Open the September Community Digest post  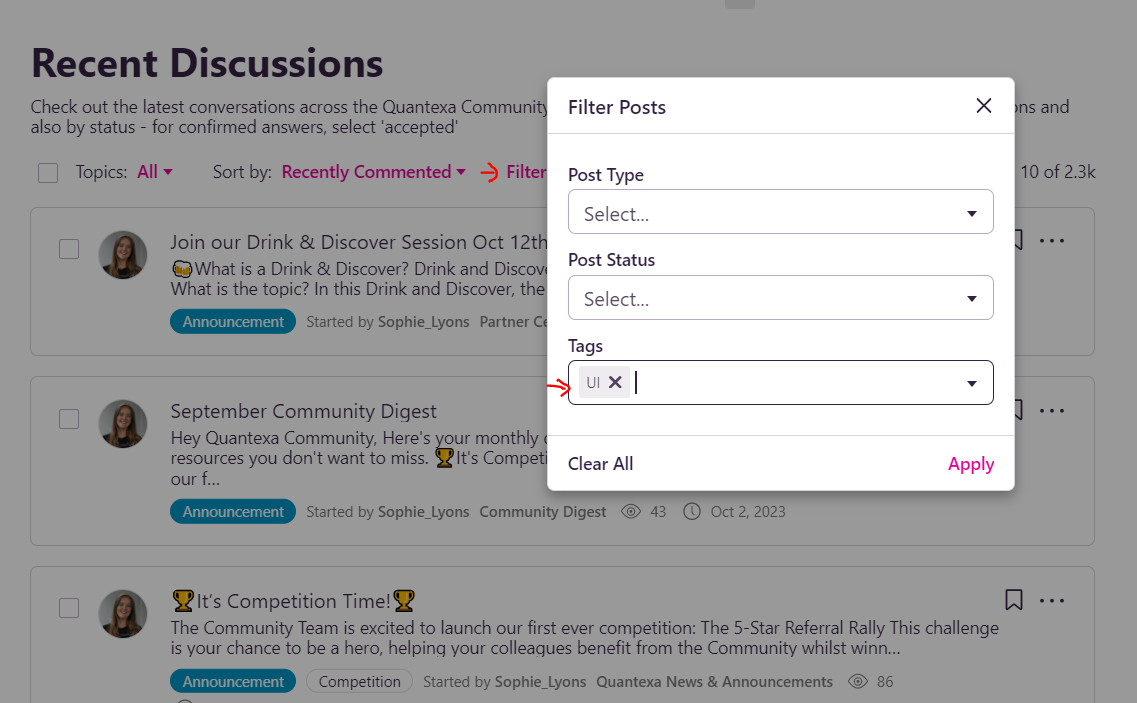tap(303, 411)
